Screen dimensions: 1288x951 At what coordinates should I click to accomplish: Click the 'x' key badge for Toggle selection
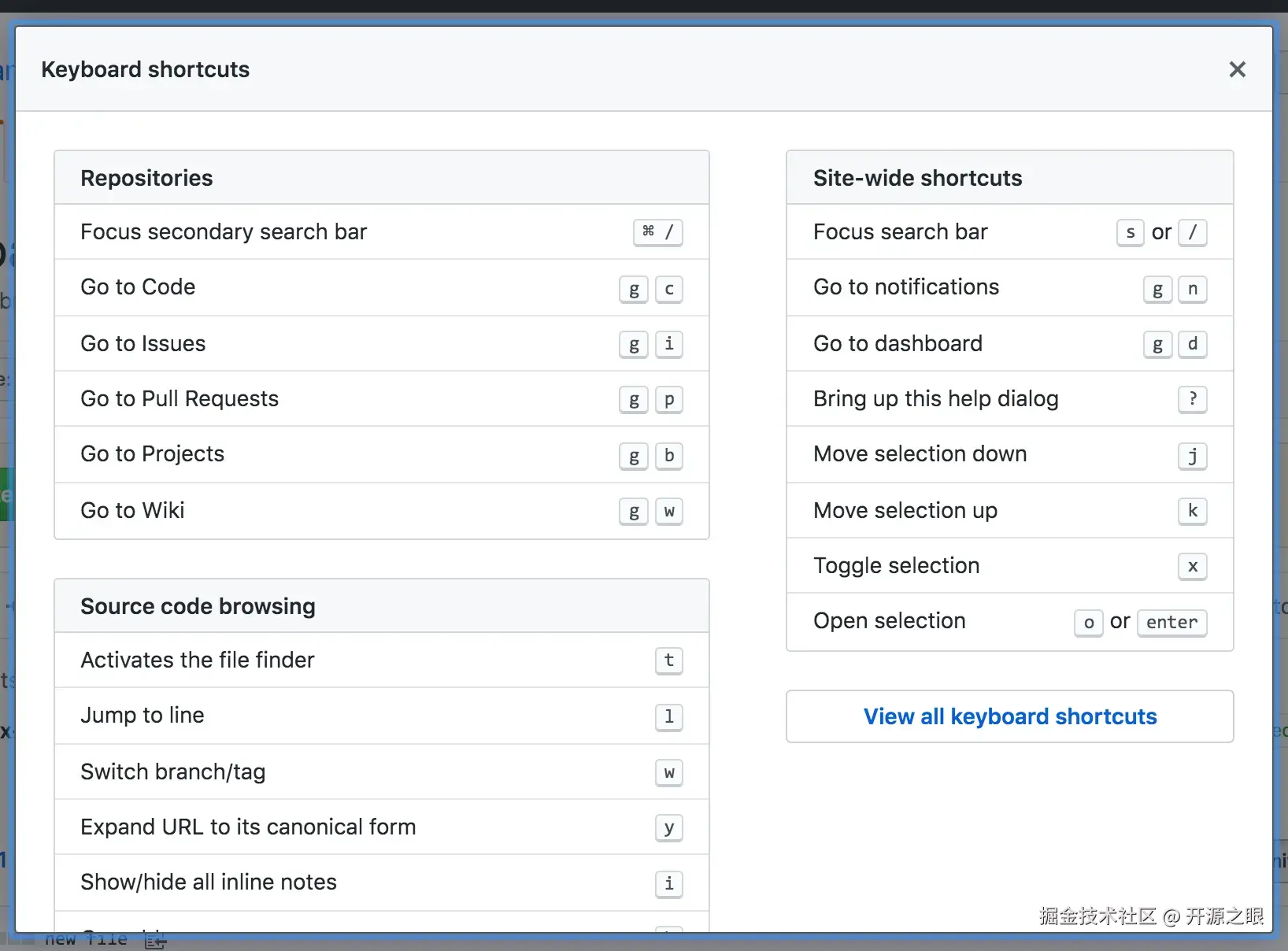1192,566
